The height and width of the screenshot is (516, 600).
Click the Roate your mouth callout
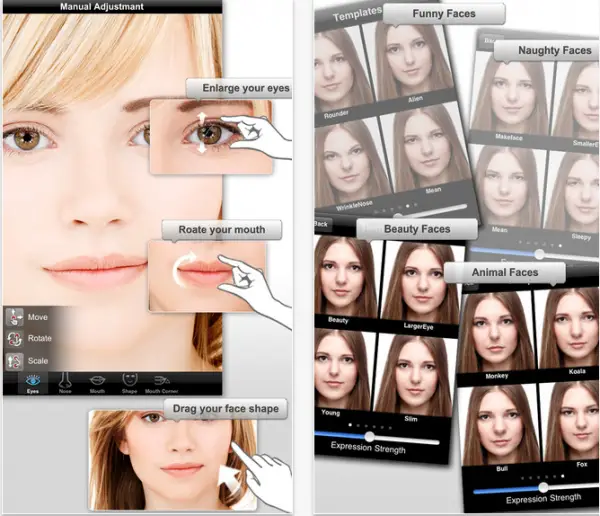click(222, 230)
